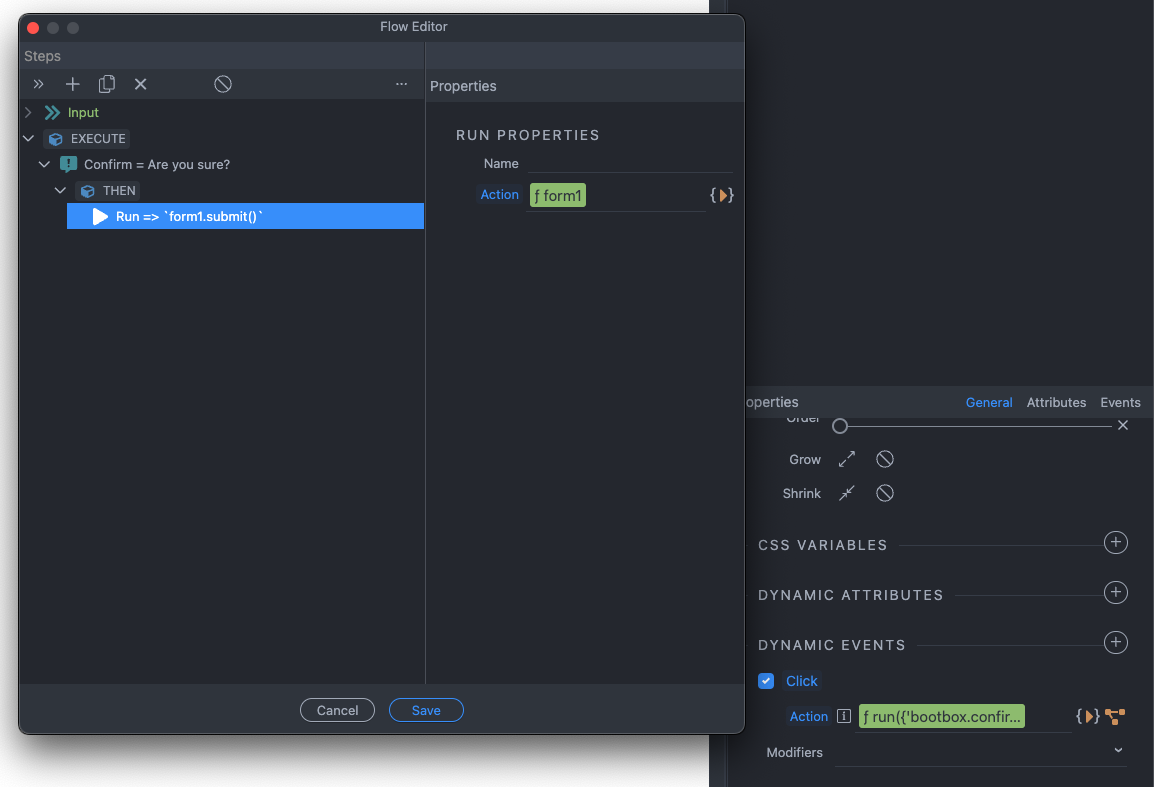Delete the selected step with the X icon
Screen dimensions: 1154x787
pos(141,84)
